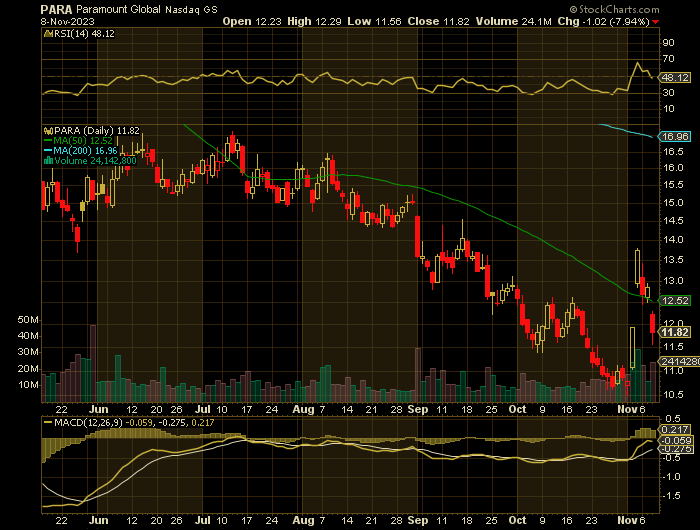This screenshot has height=530, width=700.
Task: Click the Jul label on price panel axis
Action: [203, 409]
